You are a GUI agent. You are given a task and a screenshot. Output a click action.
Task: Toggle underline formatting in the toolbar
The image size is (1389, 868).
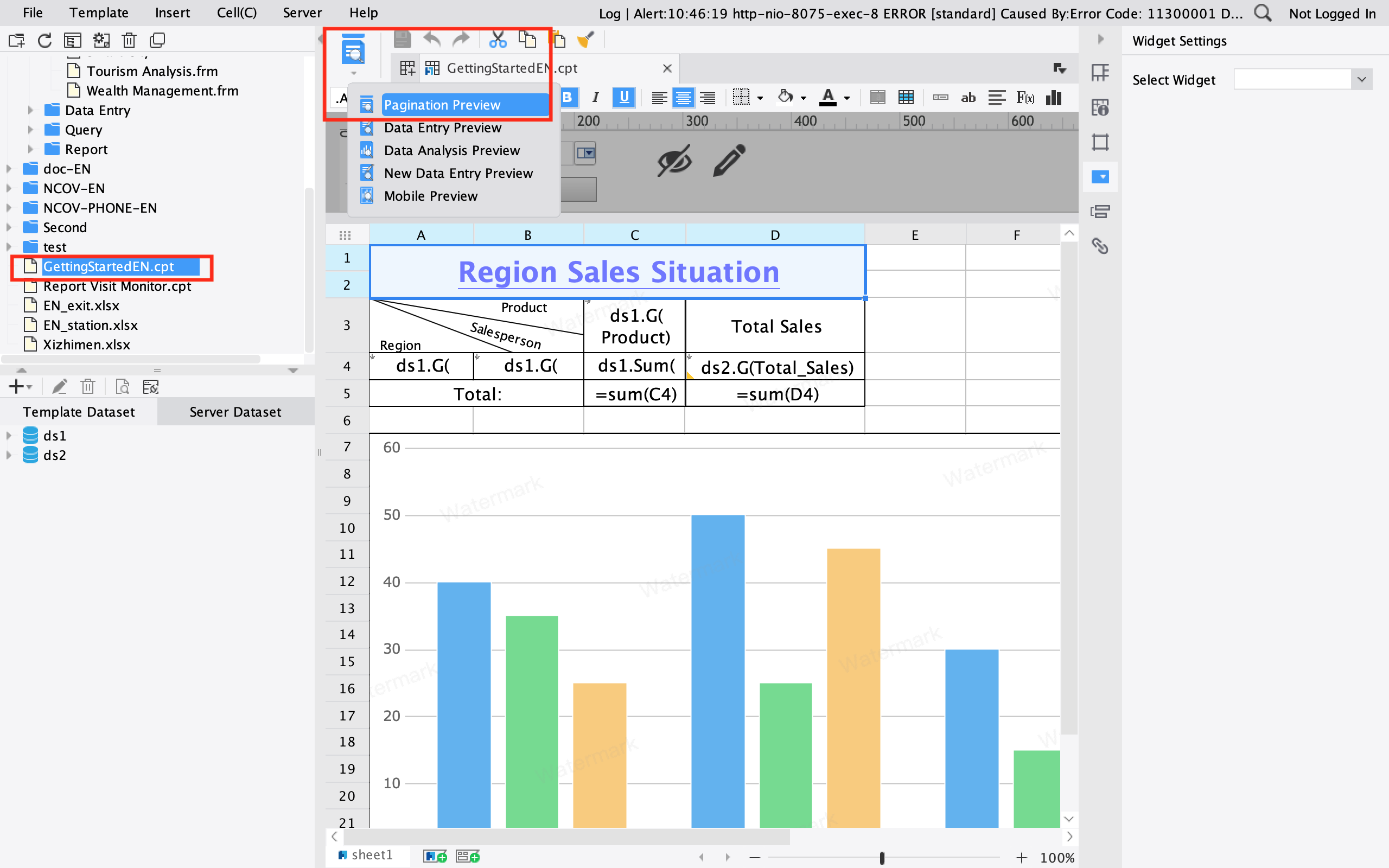pyautogui.click(x=623, y=98)
